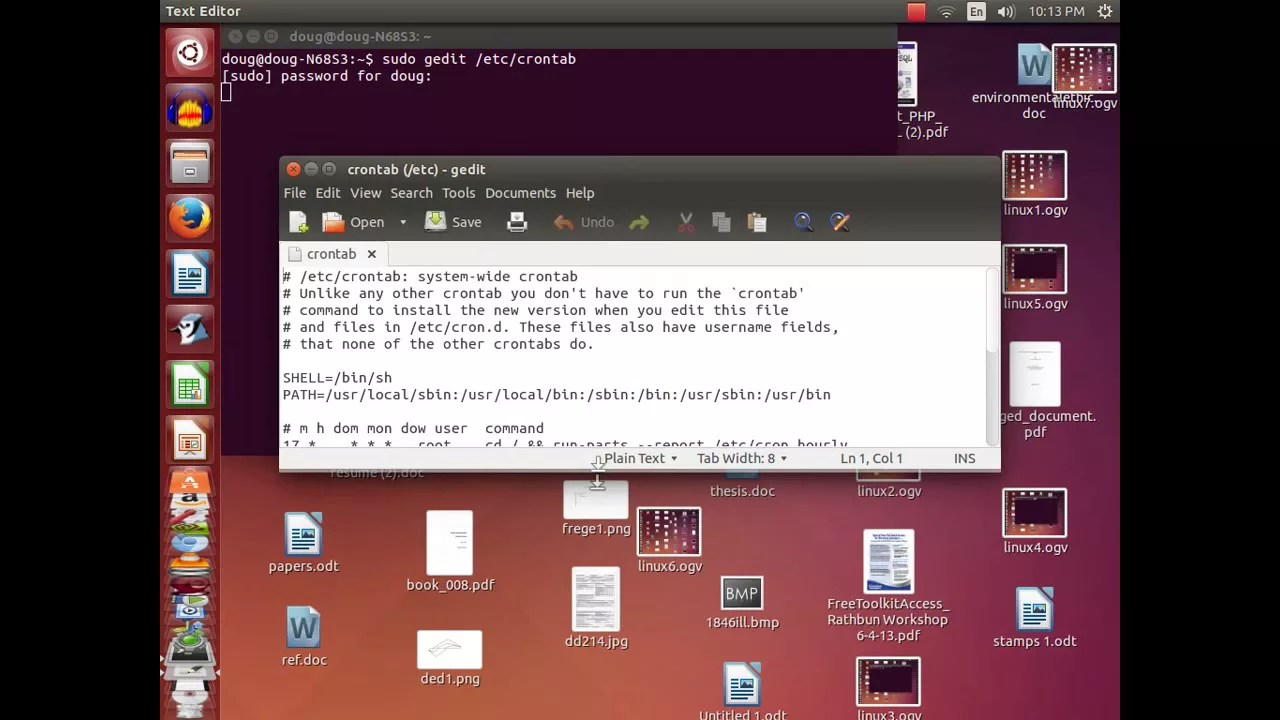
Task: Select the book_008.pdf desktop file
Action: (x=450, y=551)
